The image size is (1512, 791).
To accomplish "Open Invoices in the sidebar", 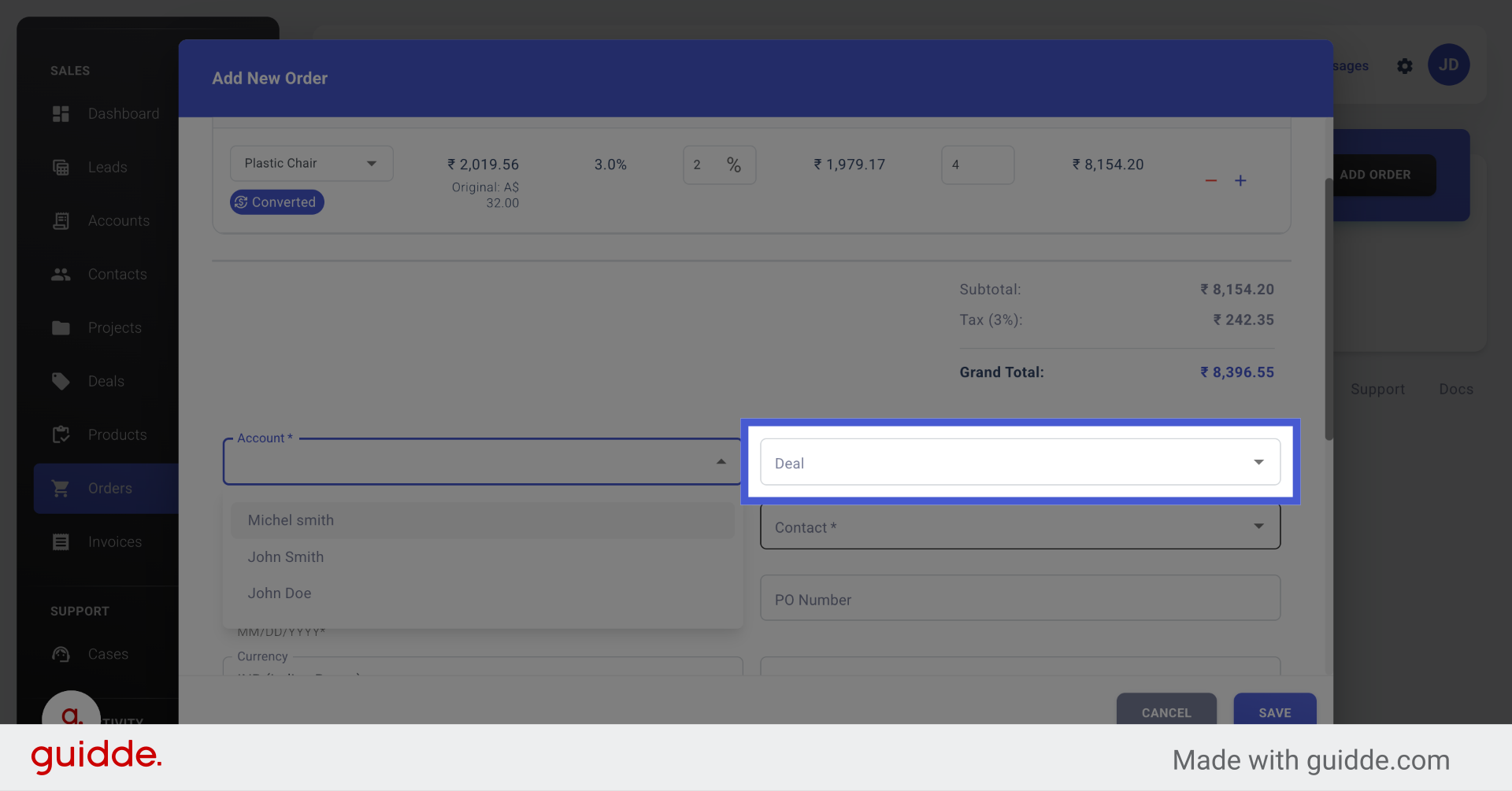I will click(x=114, y=542).
